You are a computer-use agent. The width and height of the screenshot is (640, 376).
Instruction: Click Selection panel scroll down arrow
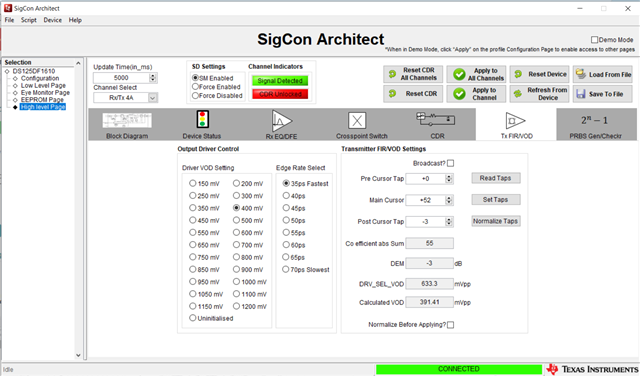[78, 355]
